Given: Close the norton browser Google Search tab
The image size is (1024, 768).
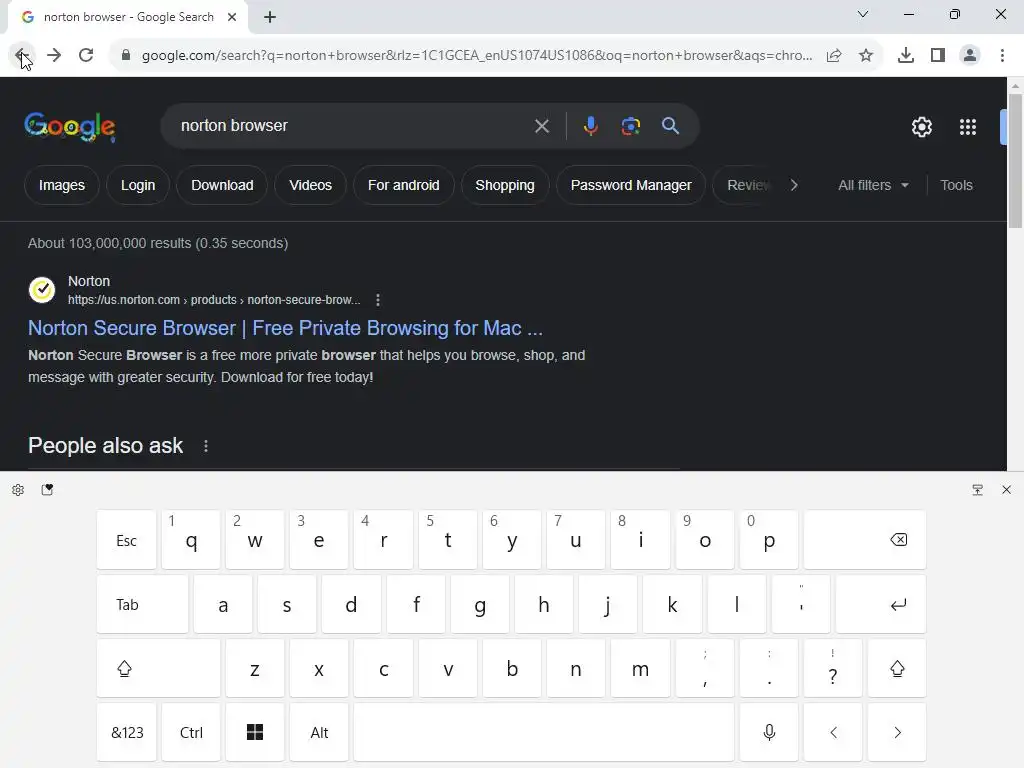Looking at the screenshot, I should point(232,17).
